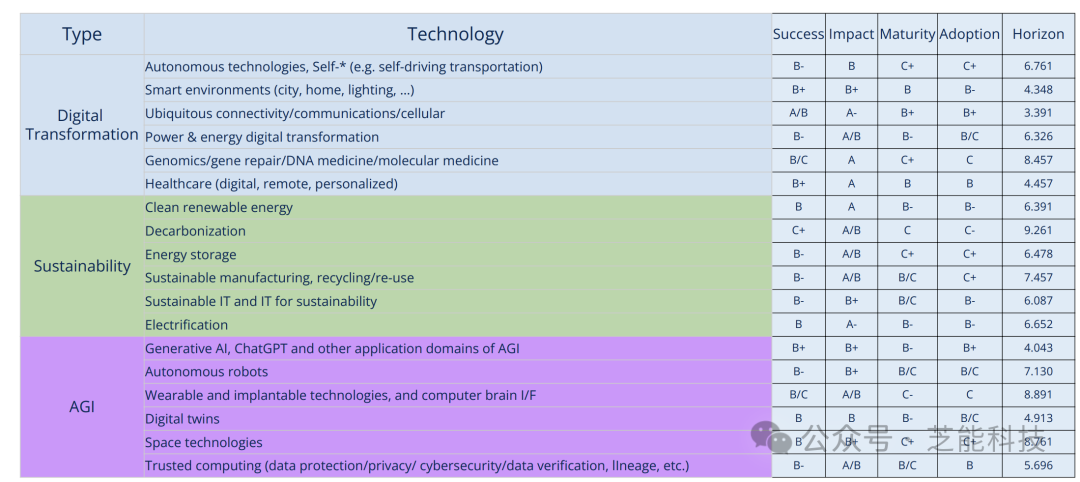Click the "Decarbonization" technology row label

pos(195,231)
